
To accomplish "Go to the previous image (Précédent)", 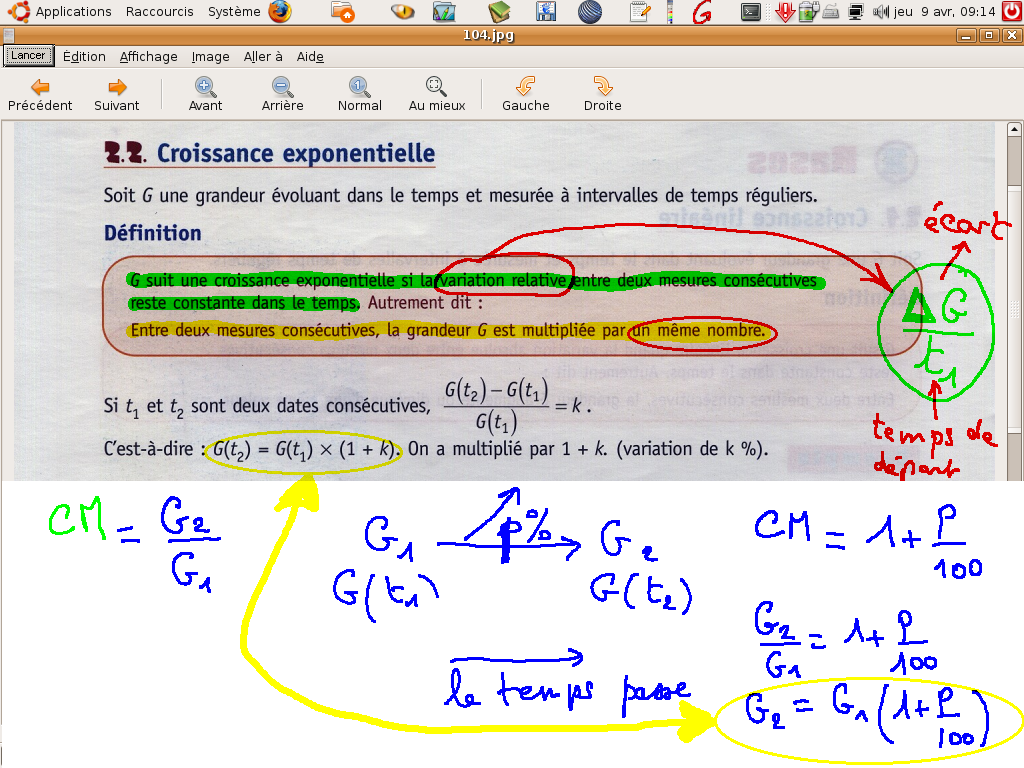I will click(40, 94).
